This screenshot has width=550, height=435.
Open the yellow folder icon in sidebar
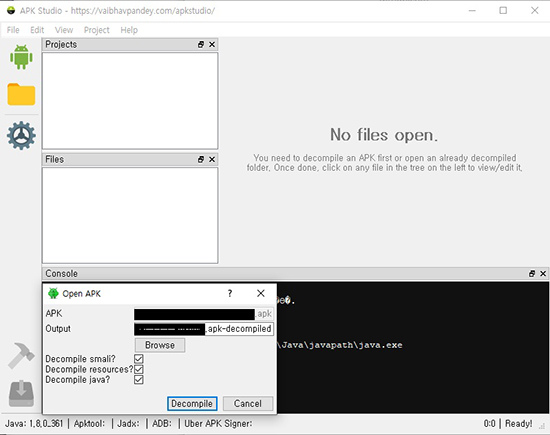pyautogui.click(x=21, y=94)
